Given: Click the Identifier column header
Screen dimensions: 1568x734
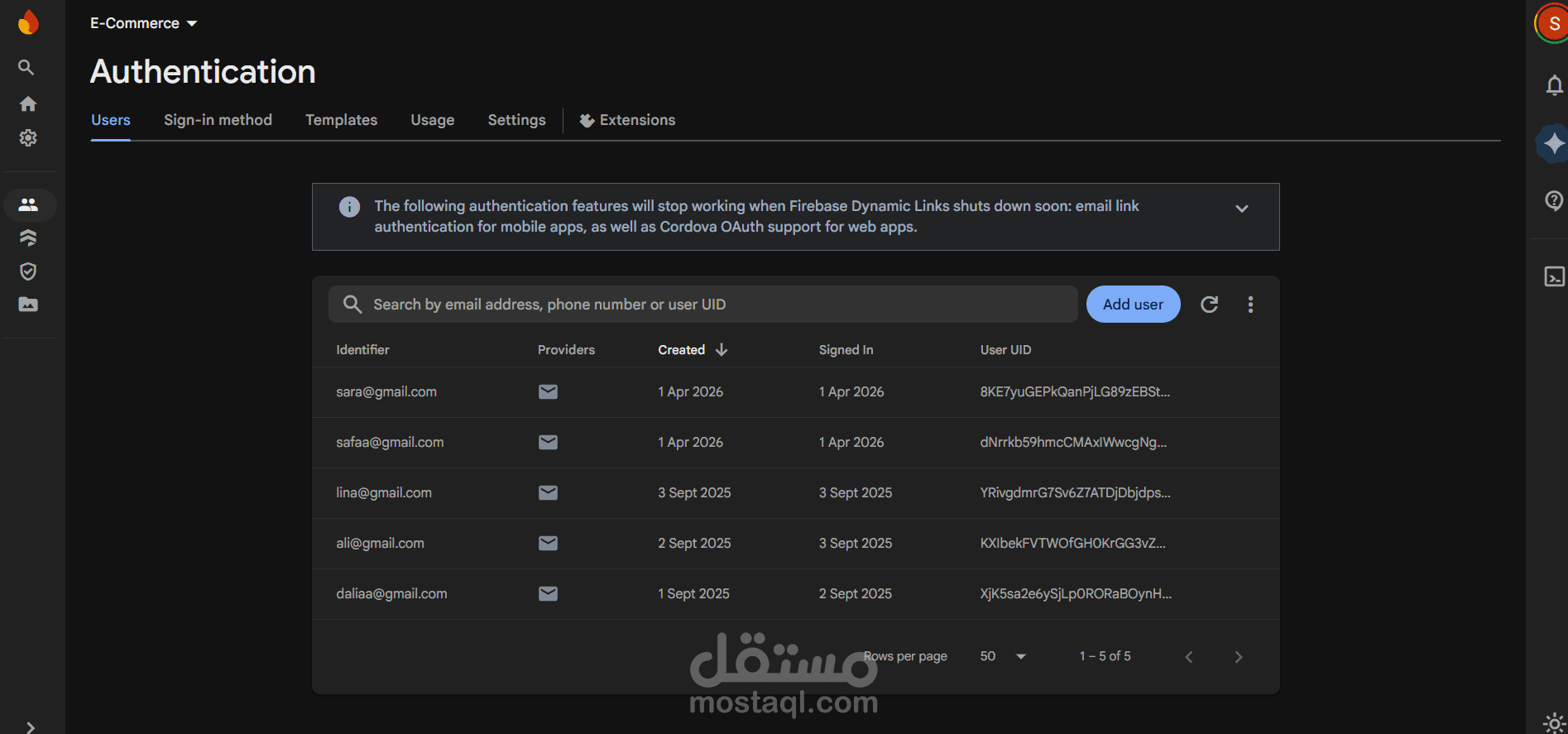Looking at the screenshot, I should click(362, 350).
